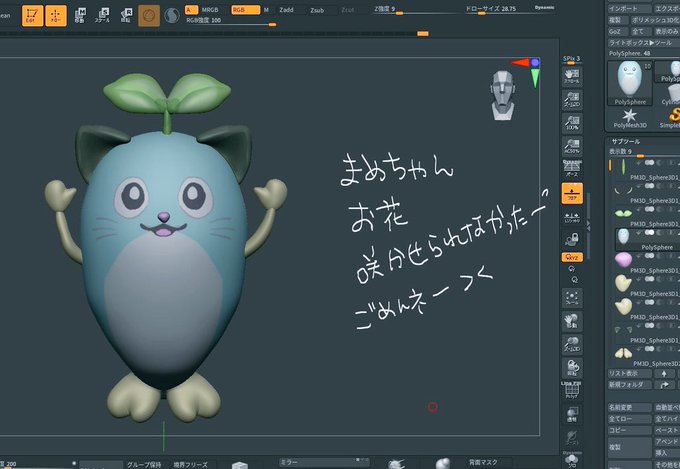Click the リスト表示 list view button
Viewport: 680px width, 469px height.
629,374
